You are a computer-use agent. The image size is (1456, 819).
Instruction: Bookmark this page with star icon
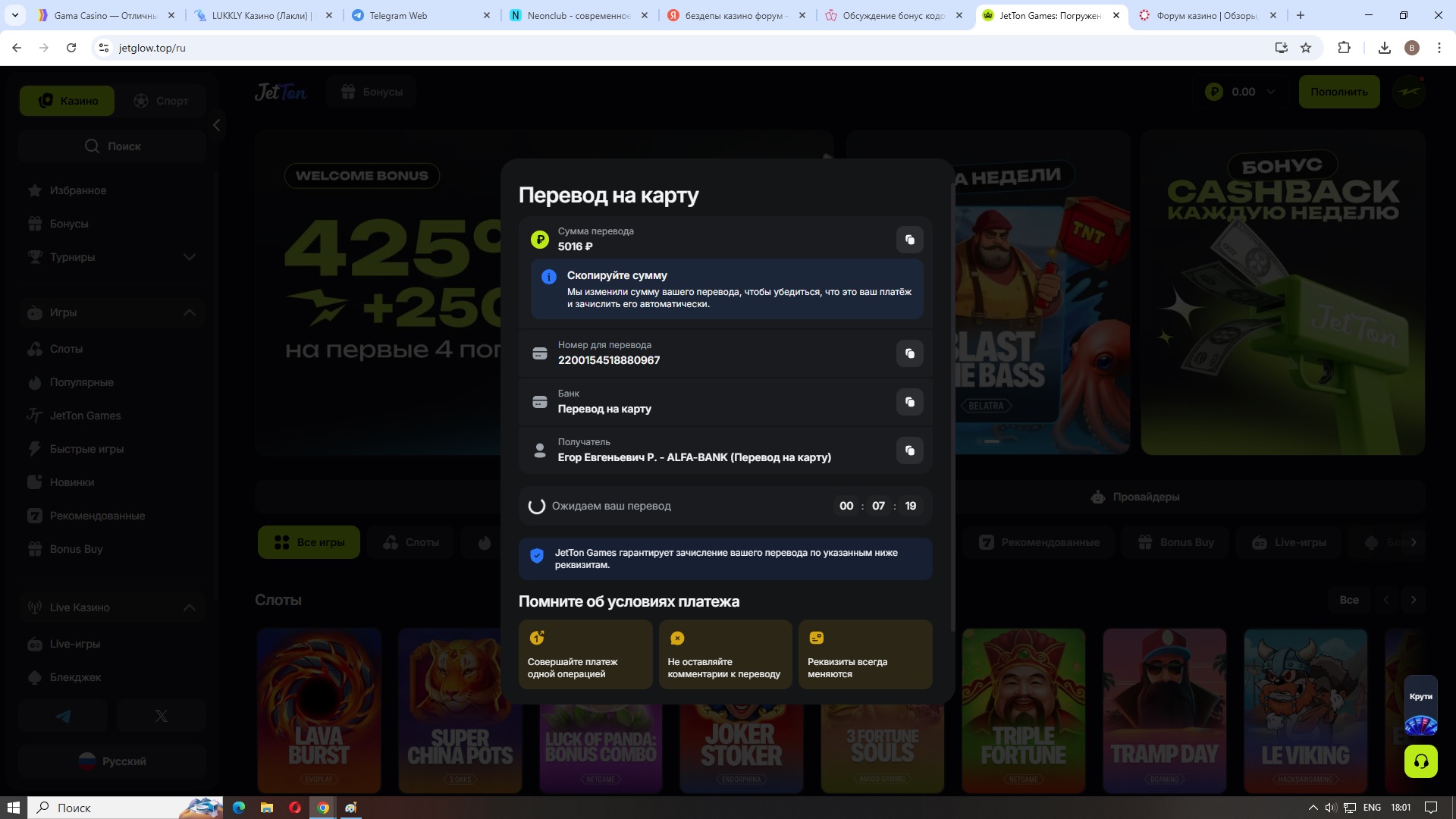pyautogui.click(x=1306, y=48)
